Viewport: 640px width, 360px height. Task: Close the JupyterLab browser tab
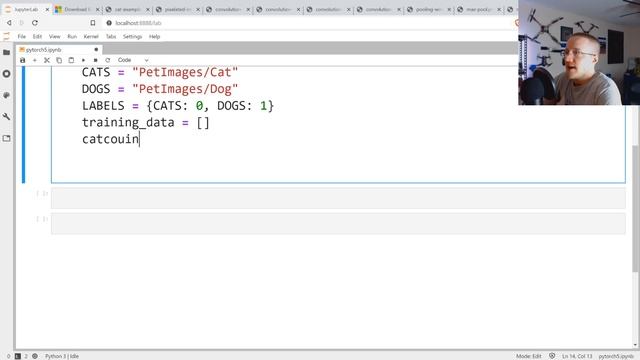[x=47, y=9]
